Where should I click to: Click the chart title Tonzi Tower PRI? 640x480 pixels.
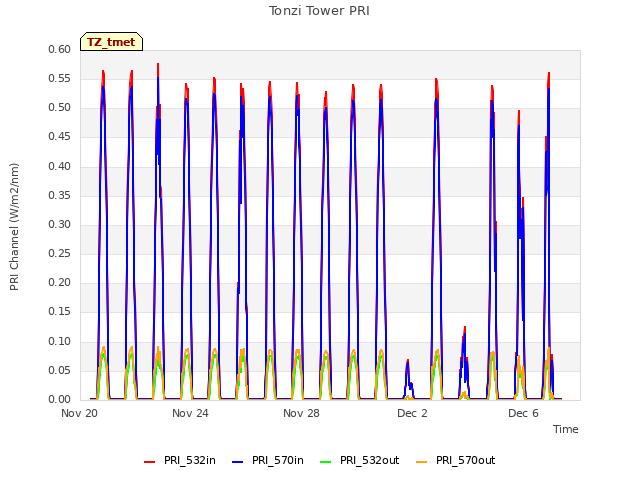(x=319, y=11)
